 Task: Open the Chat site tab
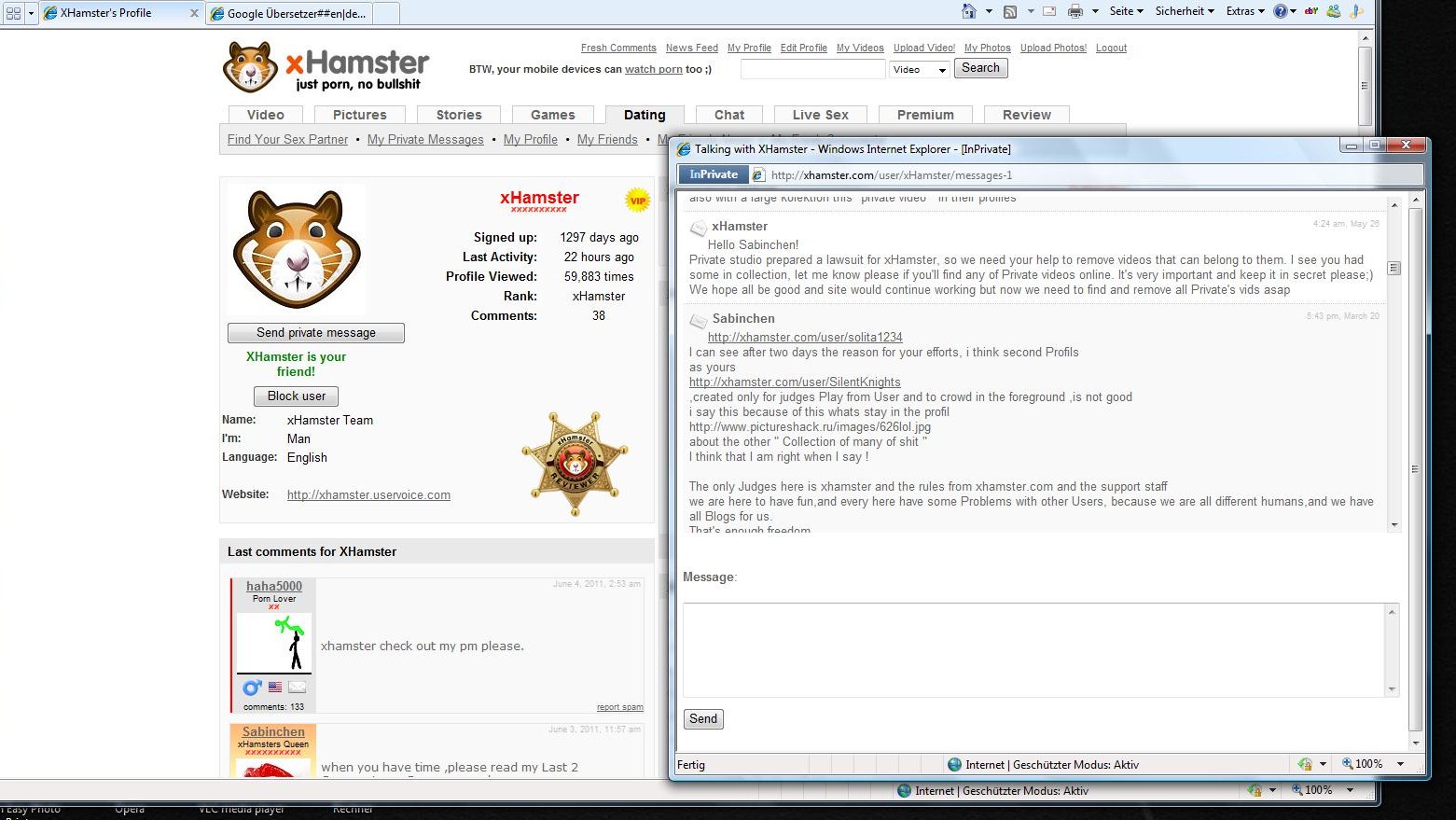729,115
